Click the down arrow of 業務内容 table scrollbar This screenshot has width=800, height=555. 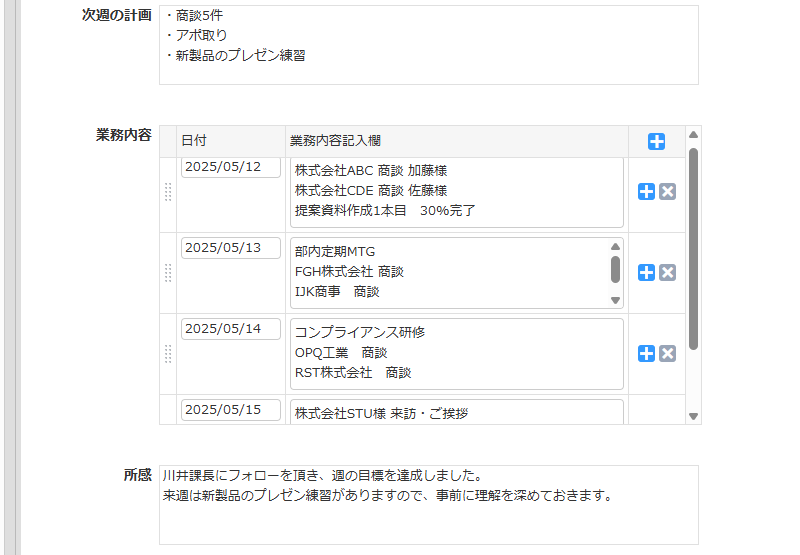pyautogui.click(x=693, y=416)
